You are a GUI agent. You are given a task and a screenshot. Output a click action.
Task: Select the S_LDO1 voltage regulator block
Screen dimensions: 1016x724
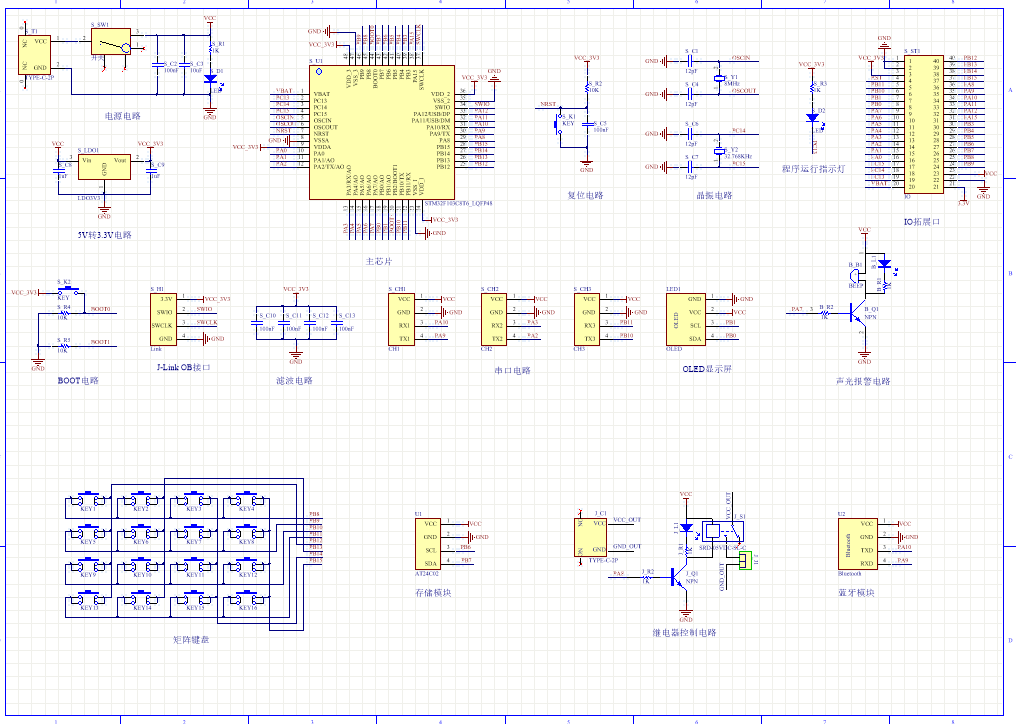[x=103, y=169]
